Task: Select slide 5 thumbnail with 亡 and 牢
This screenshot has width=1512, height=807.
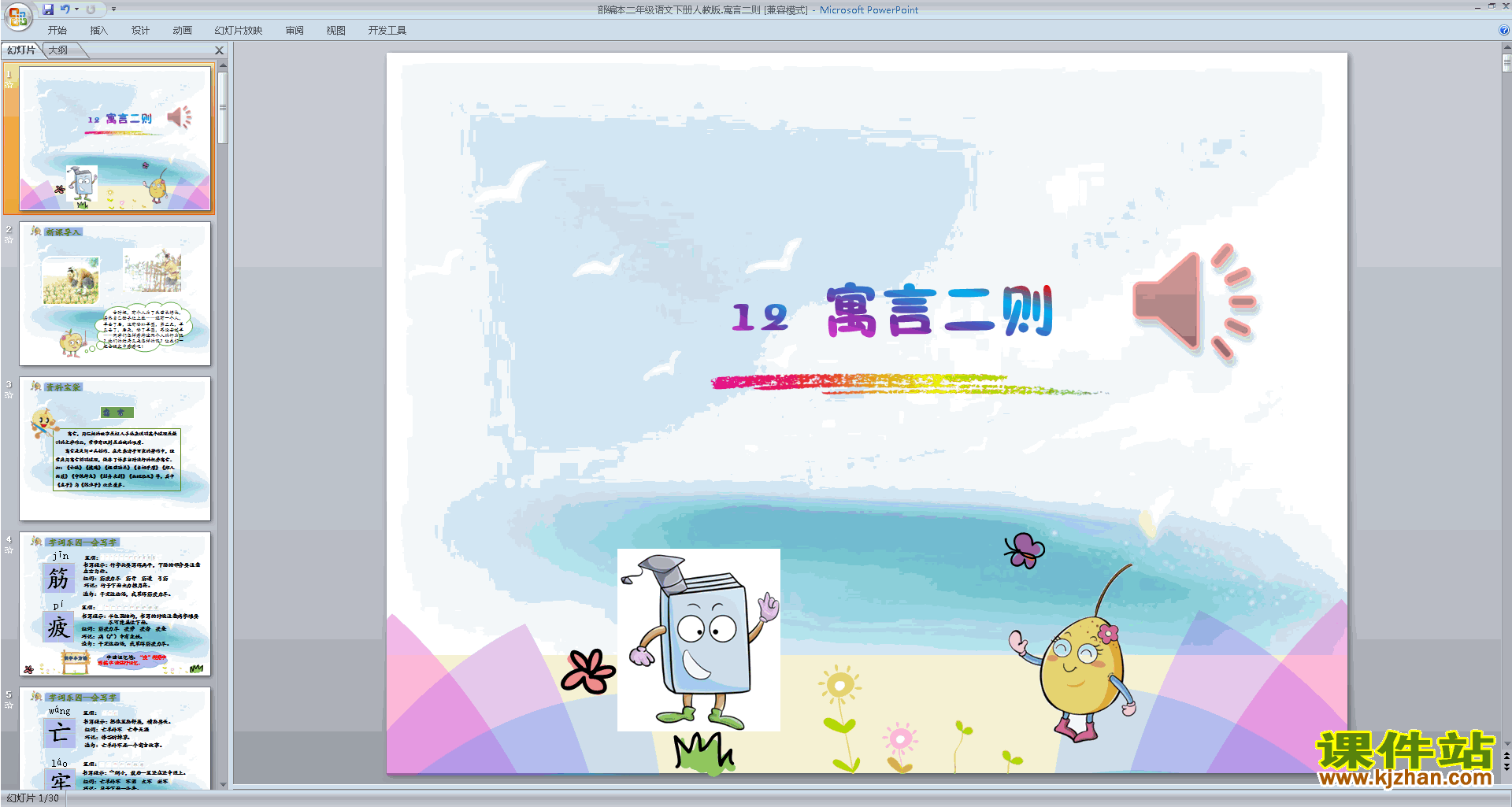Action: [115, 739]
